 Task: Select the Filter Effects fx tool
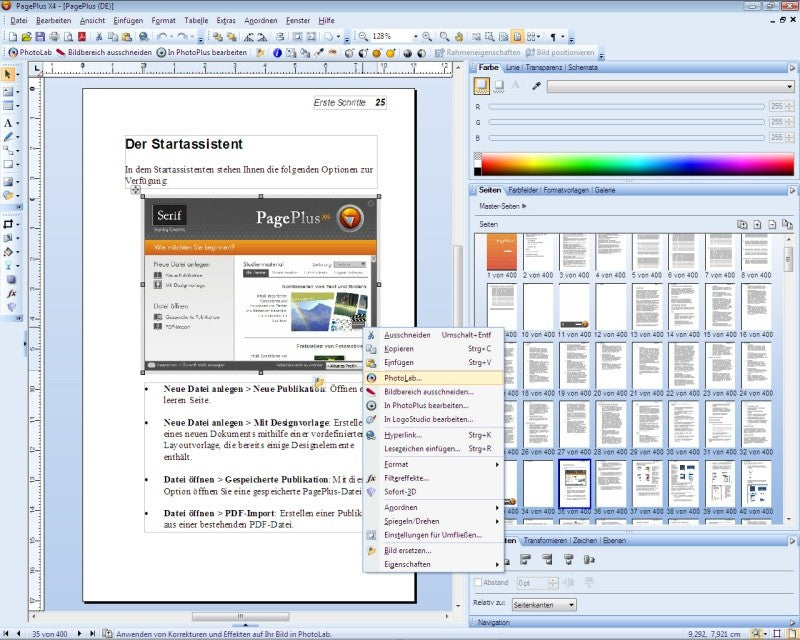pos(11,293)
